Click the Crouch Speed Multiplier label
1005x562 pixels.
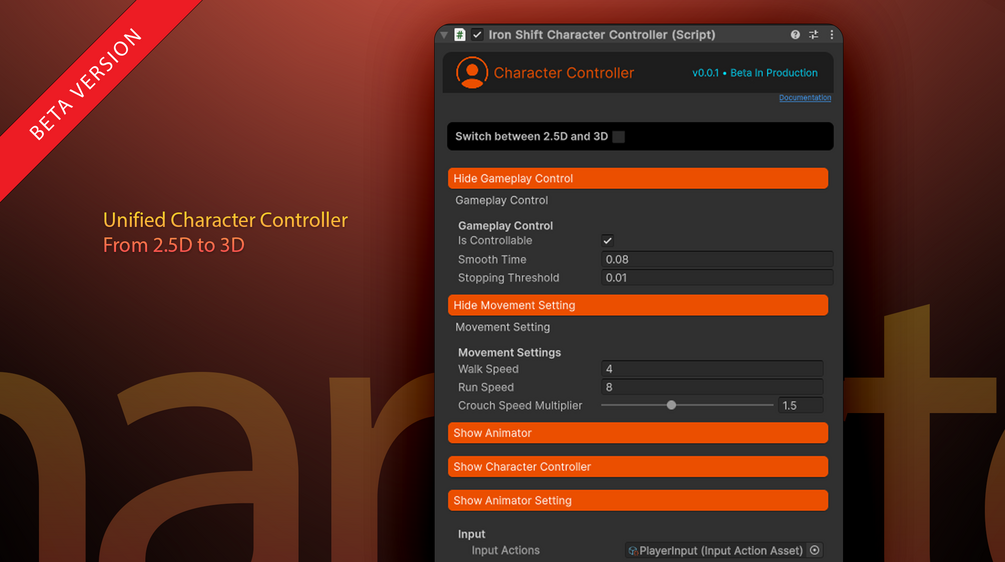[x=520, y=406]
